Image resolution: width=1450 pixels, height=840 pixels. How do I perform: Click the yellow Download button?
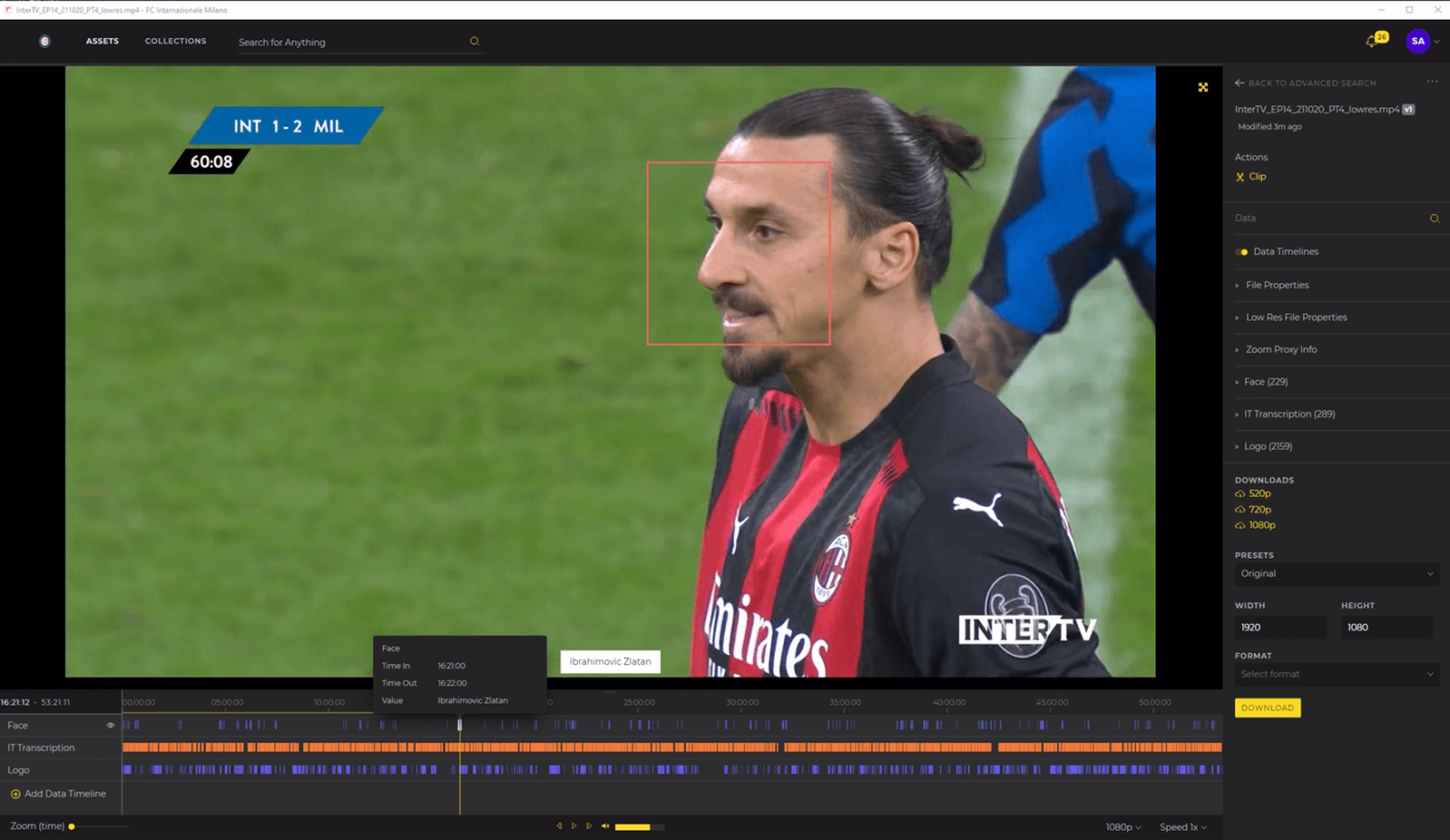tap(1268, 708)
